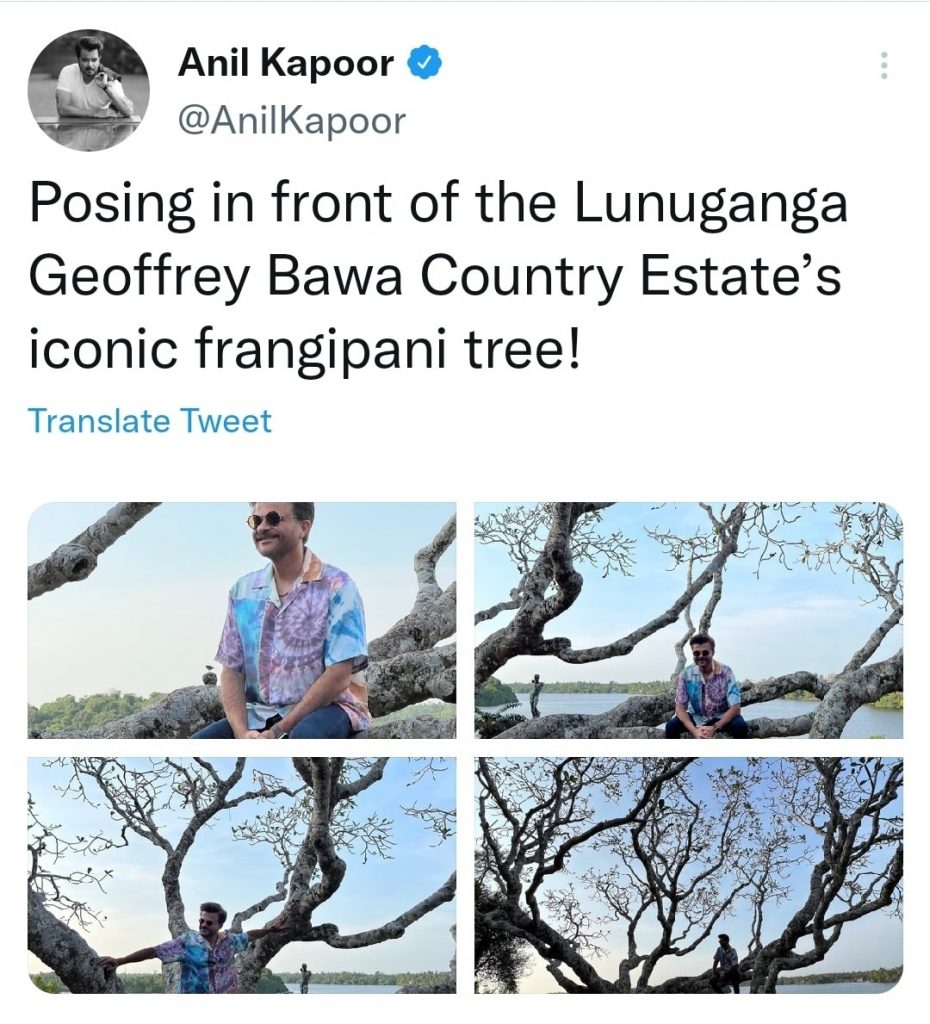Click the display name Anil Kapoor

click(286, 63)
